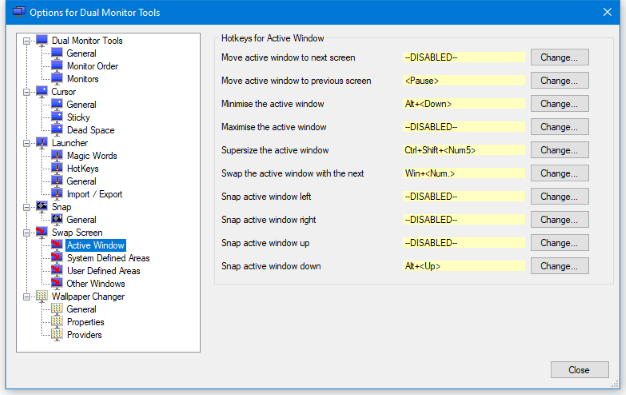This screenshot has width=626, height=395.
Task: Click the icon beside Magic Words
Action: (x=57, y=155)
